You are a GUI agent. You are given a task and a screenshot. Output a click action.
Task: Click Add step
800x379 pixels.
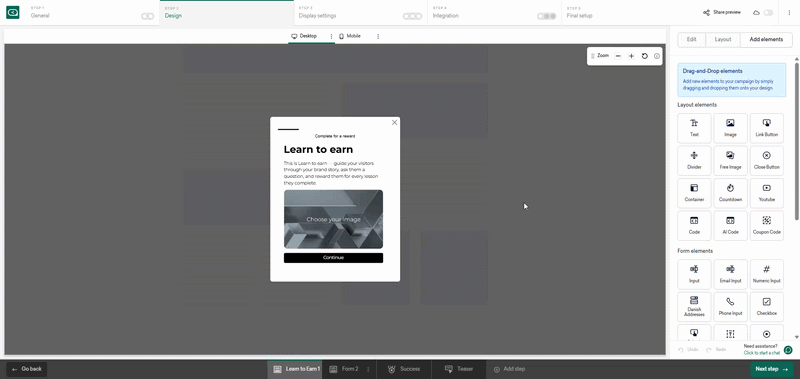point(509,369)
